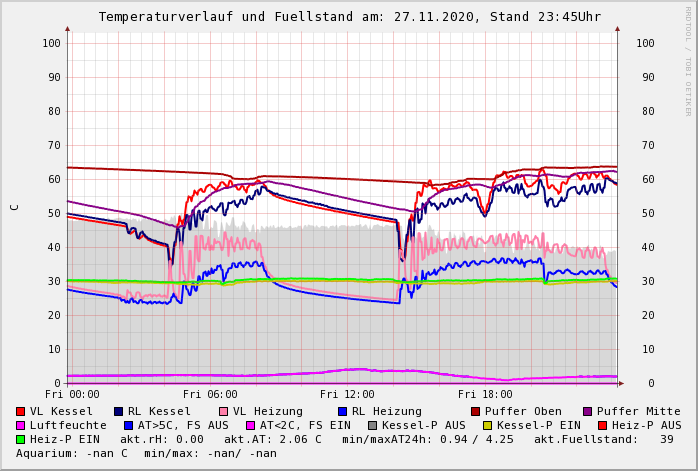Click the magenta Luftfeuchte legend swatch

(x=21, y=425)
